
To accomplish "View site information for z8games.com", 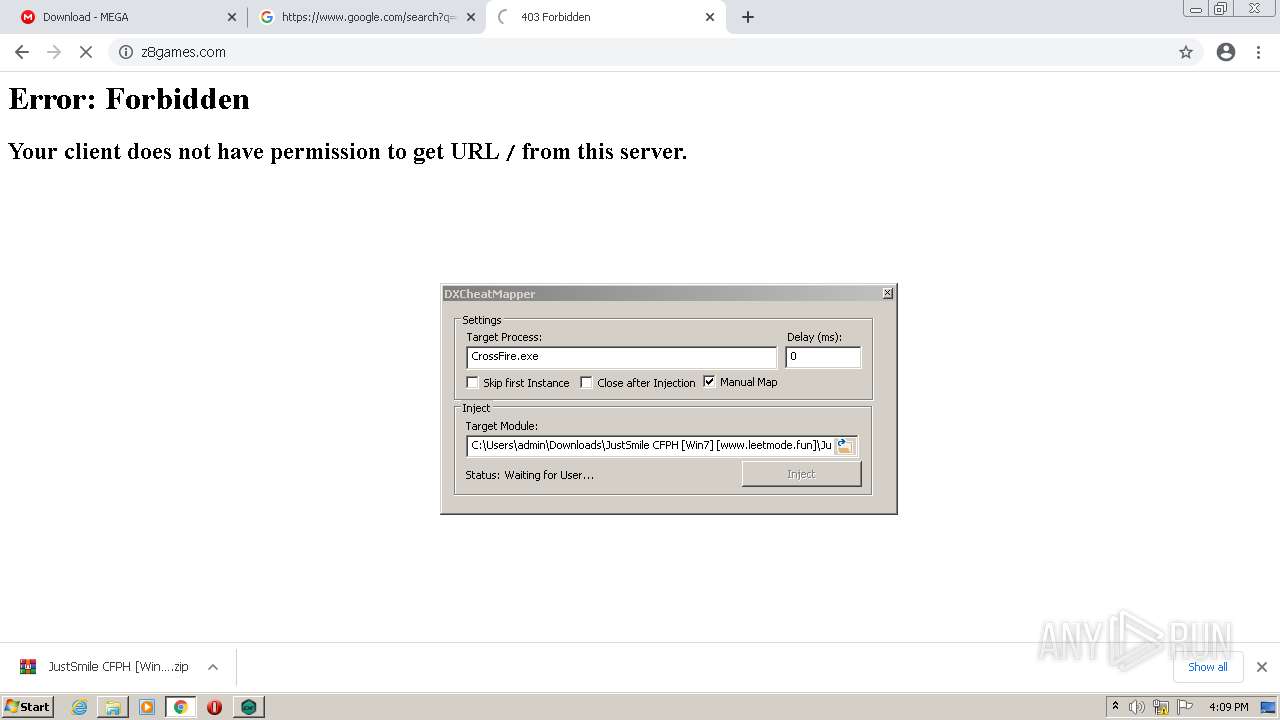I will (x=126, y=52).
